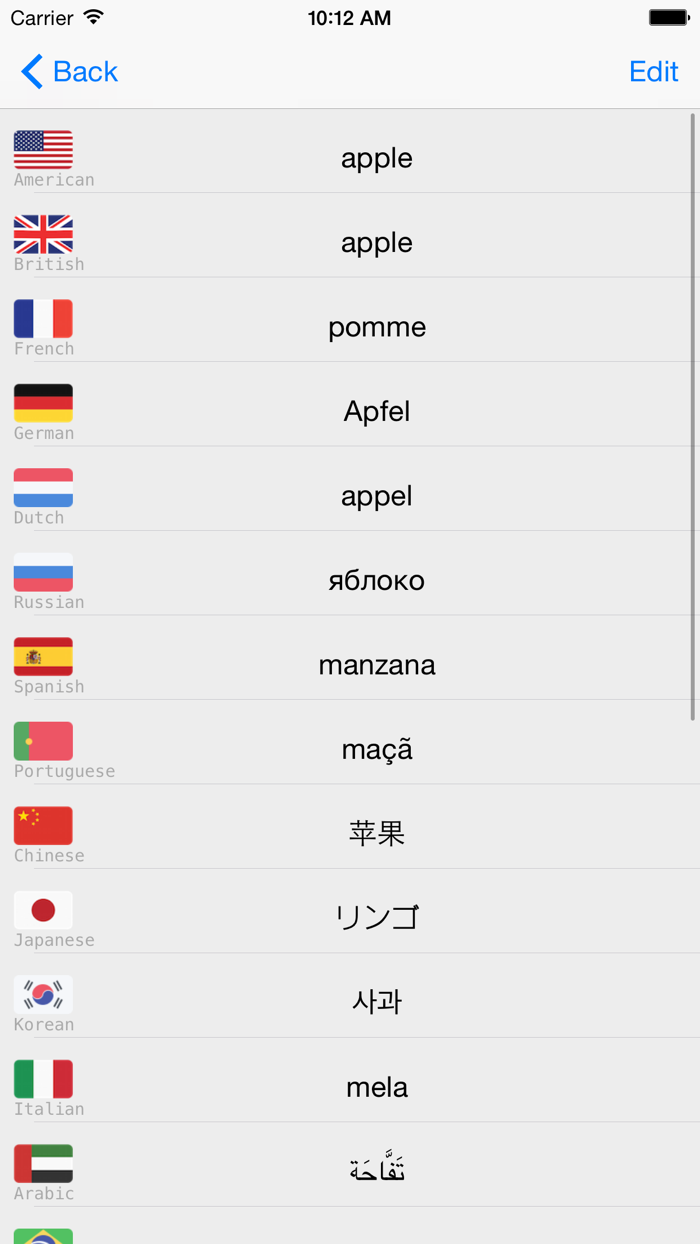This screenshot has width=700, height=1244.
Task: Tap the Arabic flag icon
Action: [x=43, y=1162]
